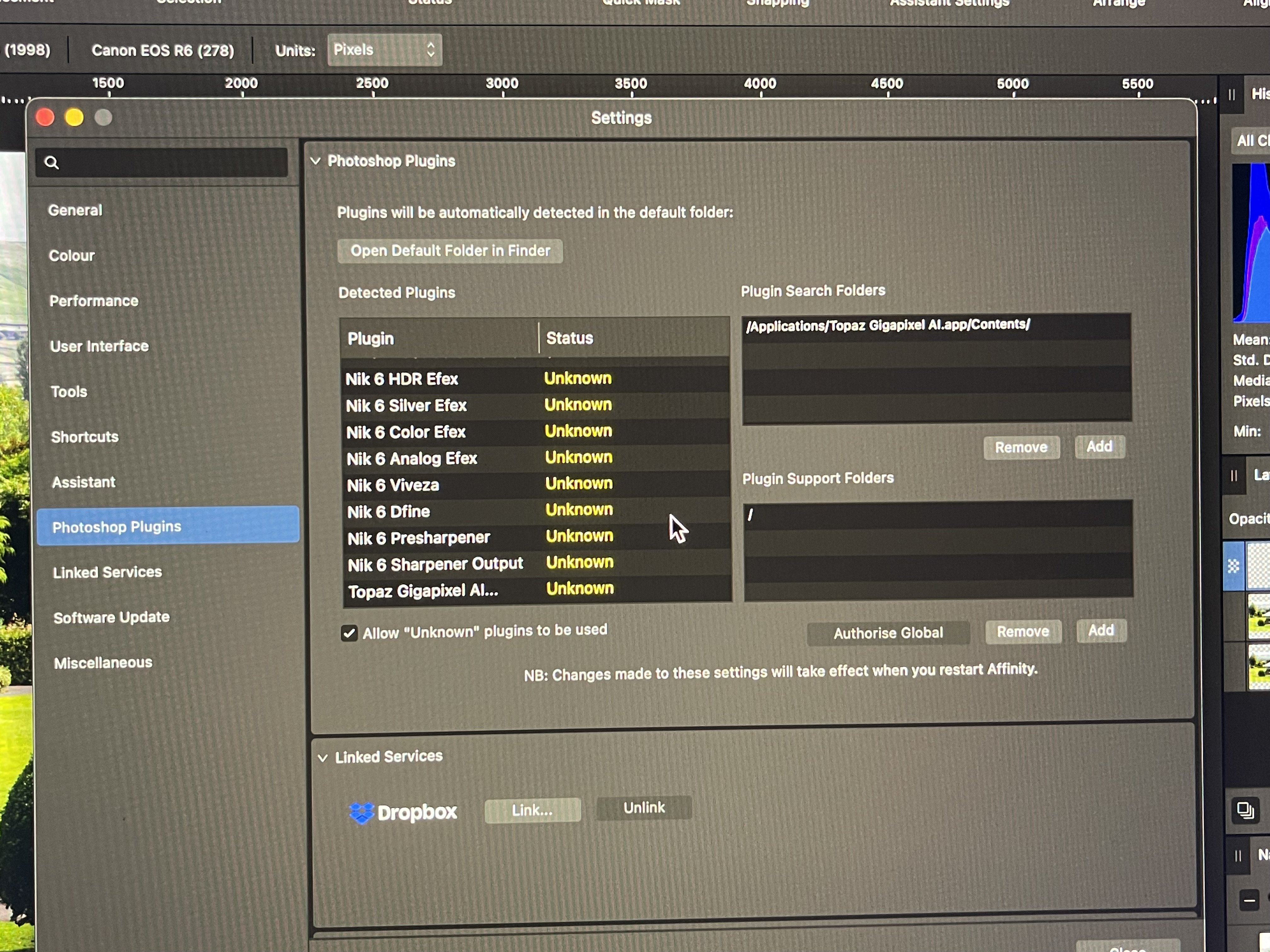Select Nik 6 Viveza plugin row

pyautogui.click(x=537, y=484)
